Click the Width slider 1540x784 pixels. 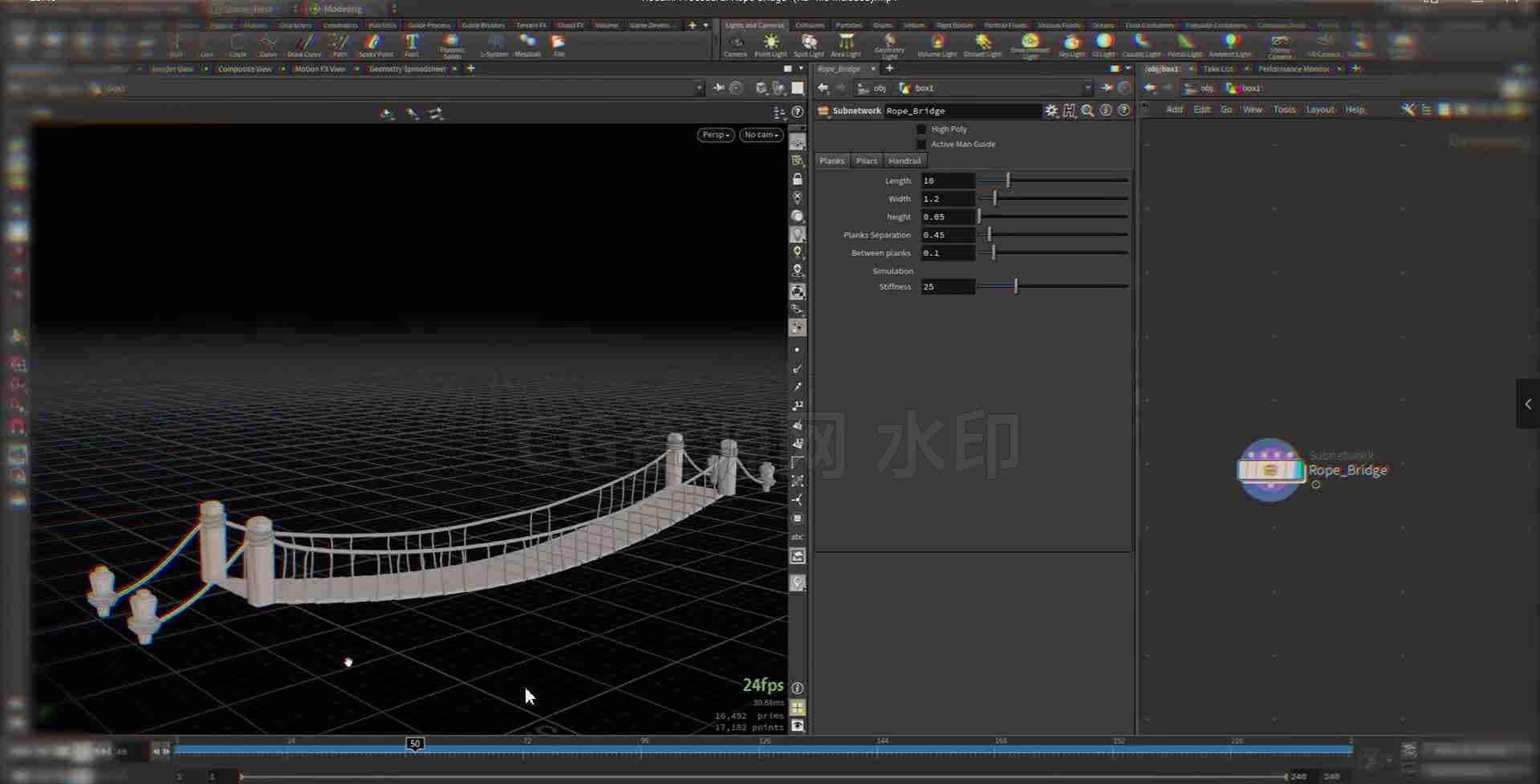(1054, 198)
